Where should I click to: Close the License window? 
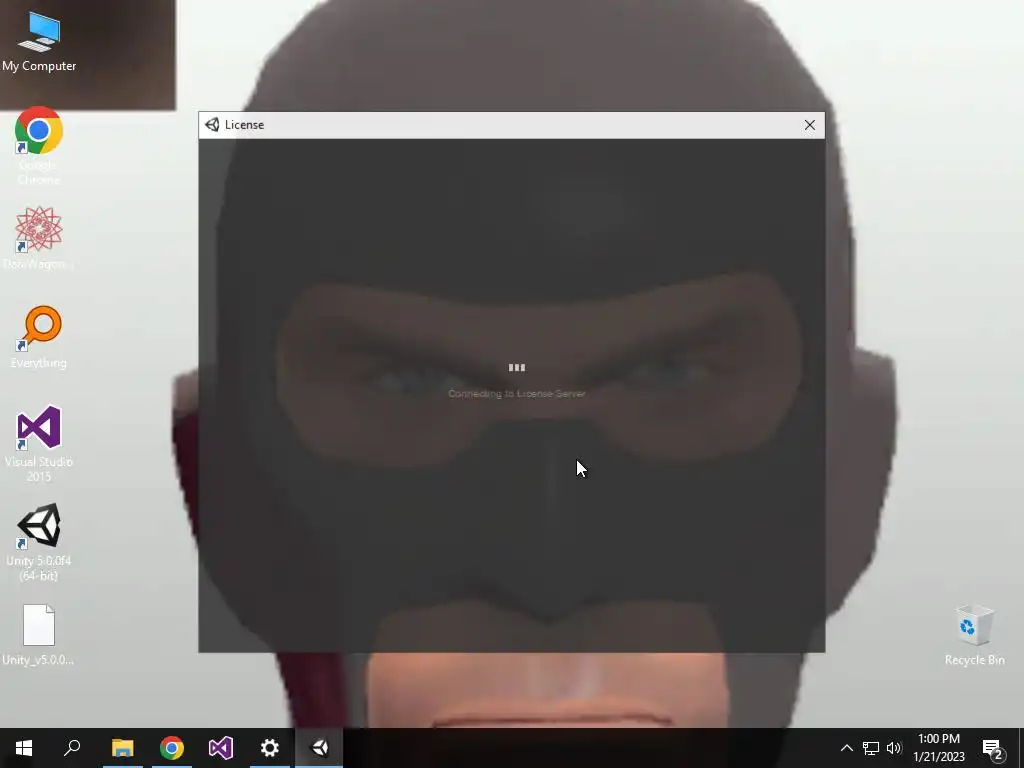[810, 125]
